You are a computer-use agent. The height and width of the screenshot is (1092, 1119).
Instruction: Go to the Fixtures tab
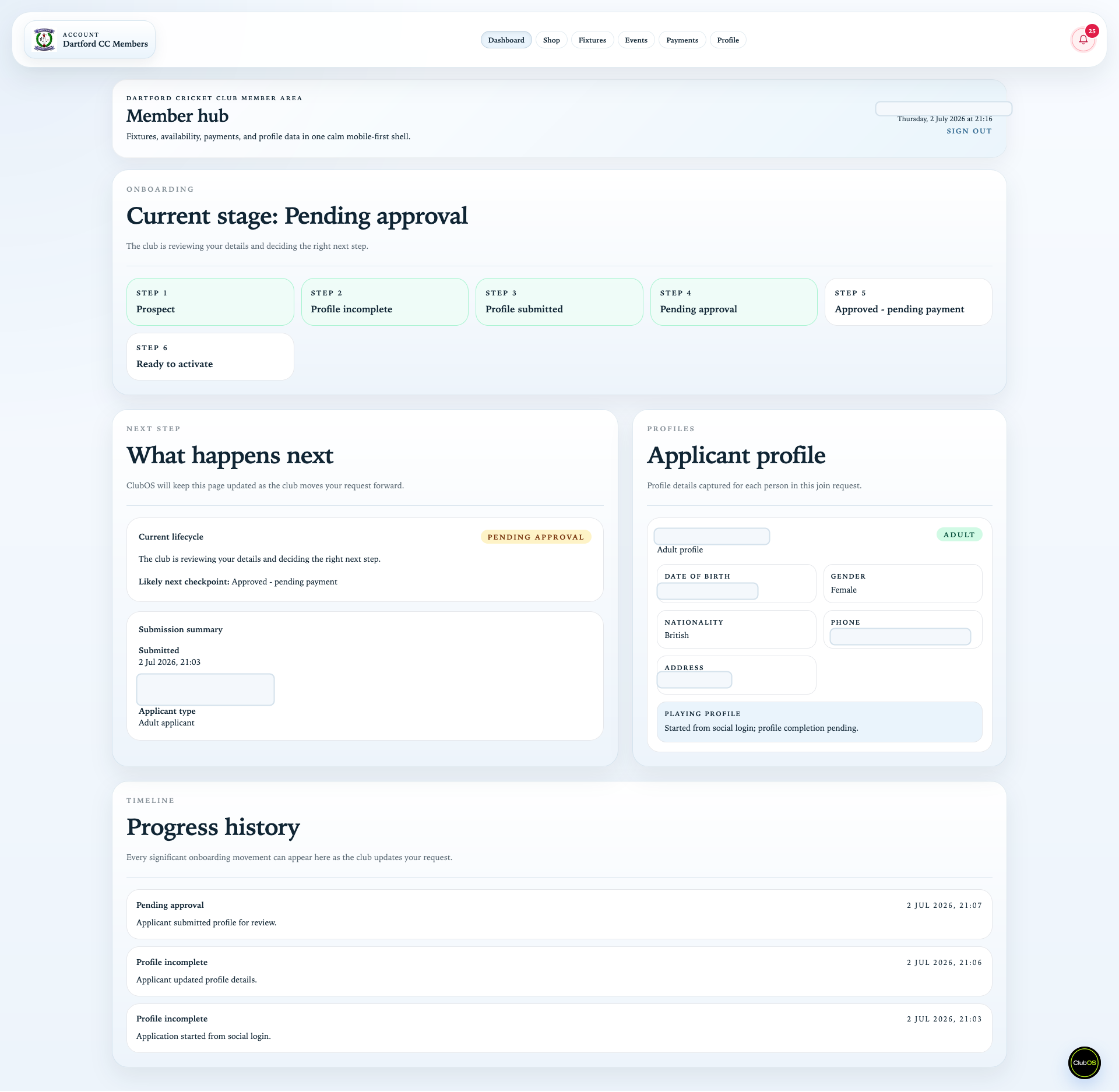coord(592,40)
